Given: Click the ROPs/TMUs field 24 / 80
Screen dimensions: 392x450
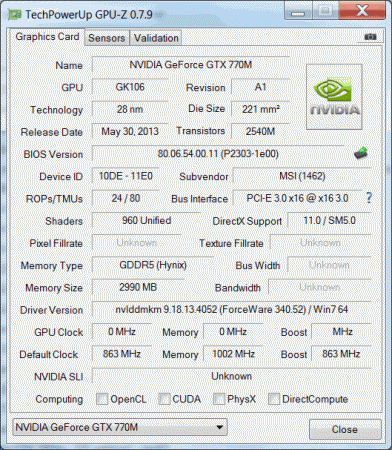Looking at the screenshot, I should 126,198.
